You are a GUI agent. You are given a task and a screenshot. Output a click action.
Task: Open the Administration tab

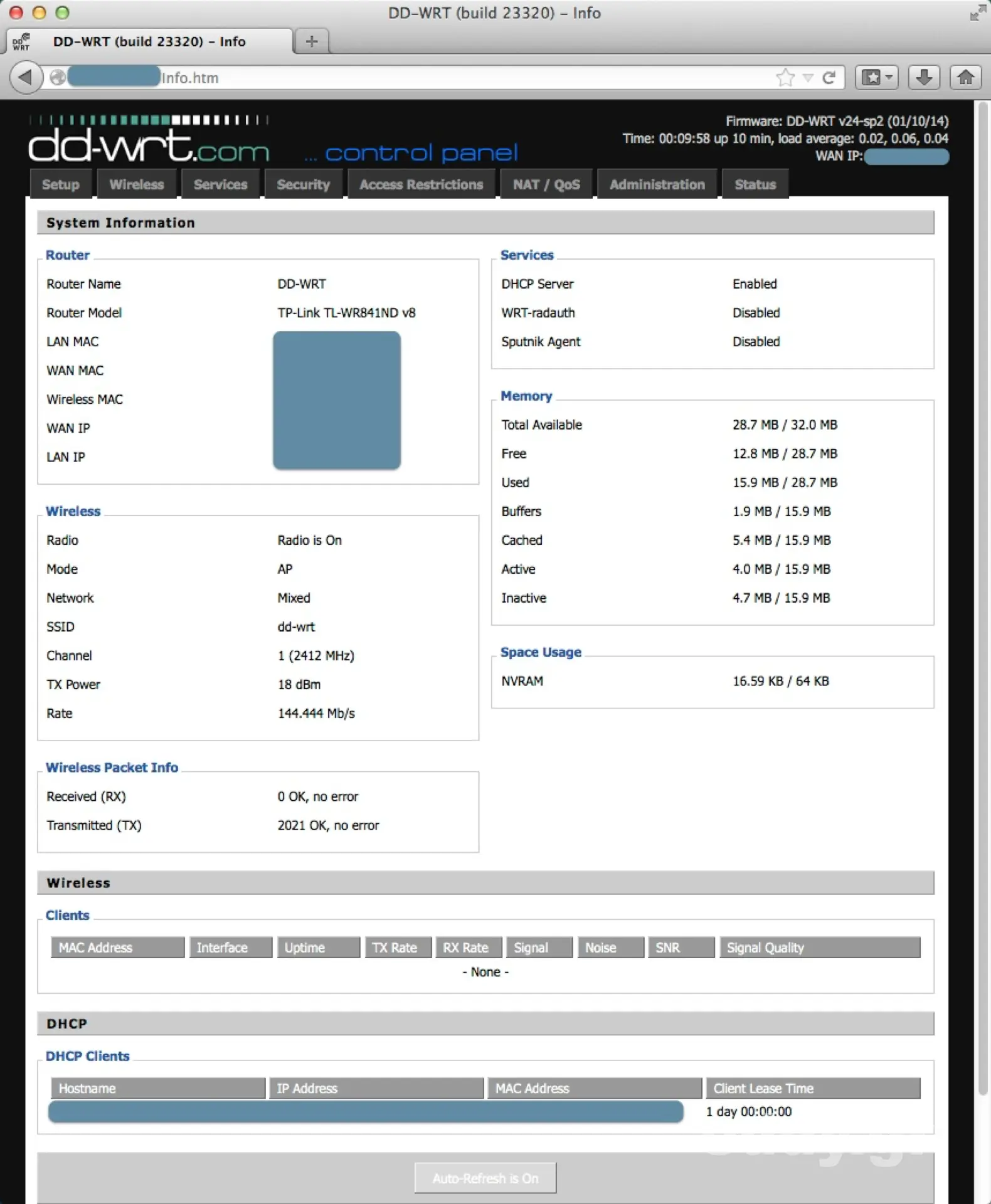pos(657,185)
